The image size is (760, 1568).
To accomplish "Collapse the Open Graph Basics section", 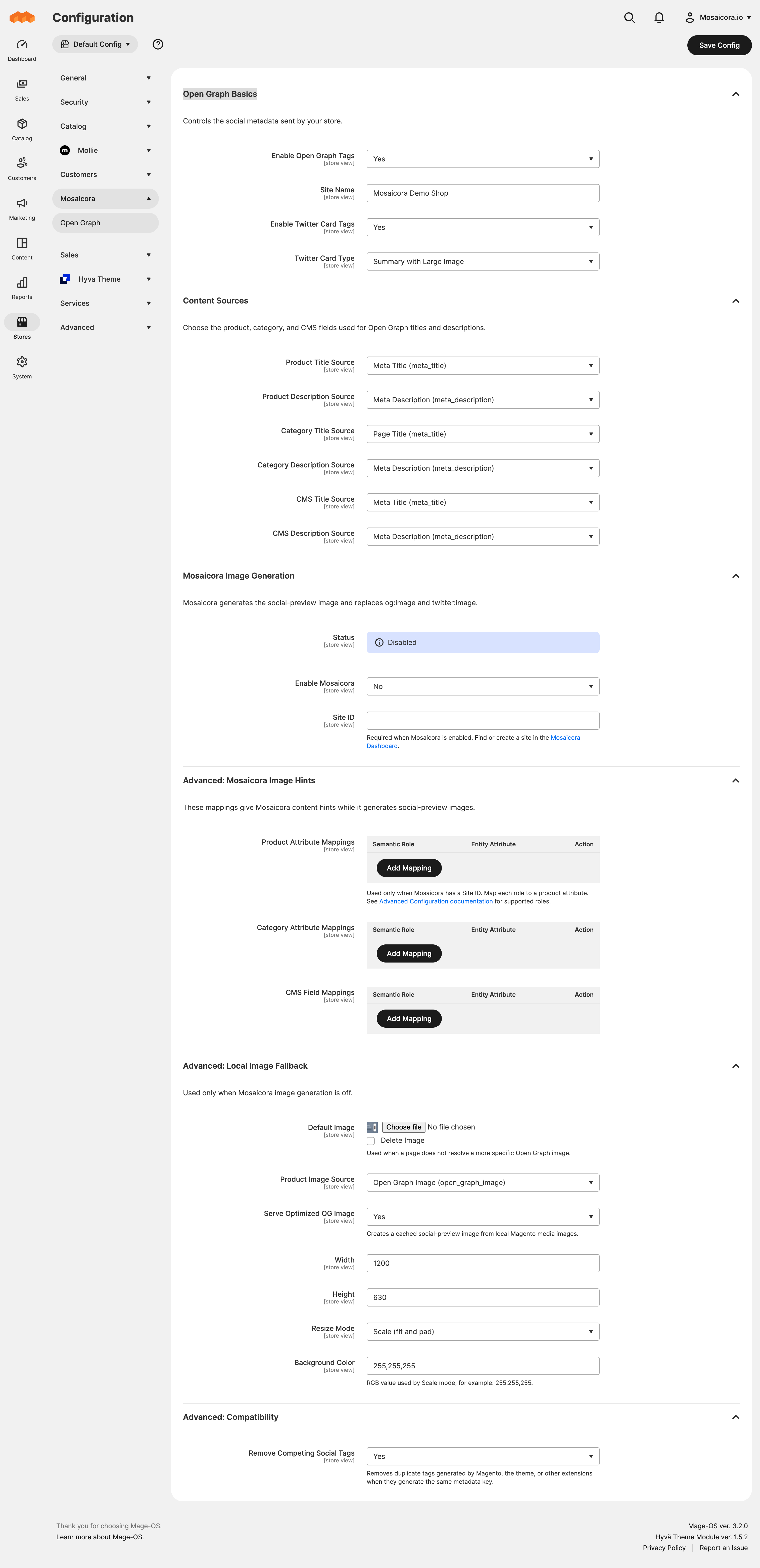I will (735, 94).
